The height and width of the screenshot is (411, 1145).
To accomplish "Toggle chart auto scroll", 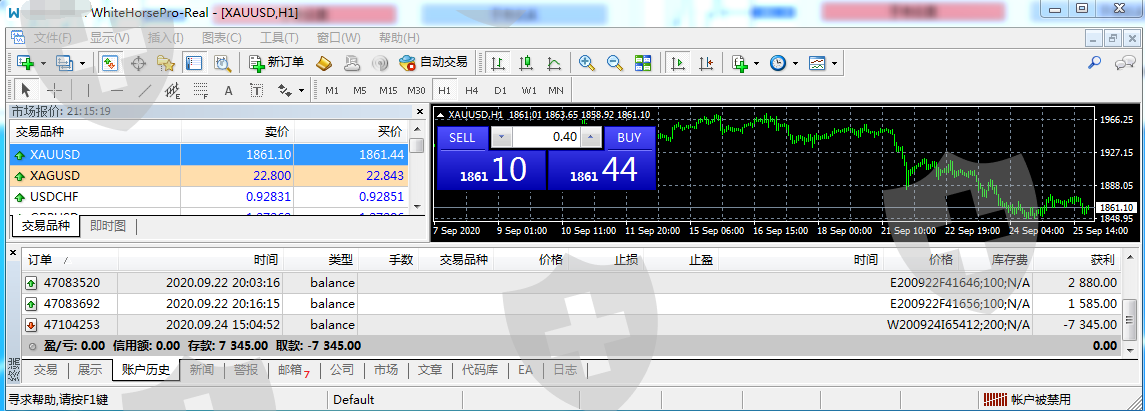I will tap(679, 62).
